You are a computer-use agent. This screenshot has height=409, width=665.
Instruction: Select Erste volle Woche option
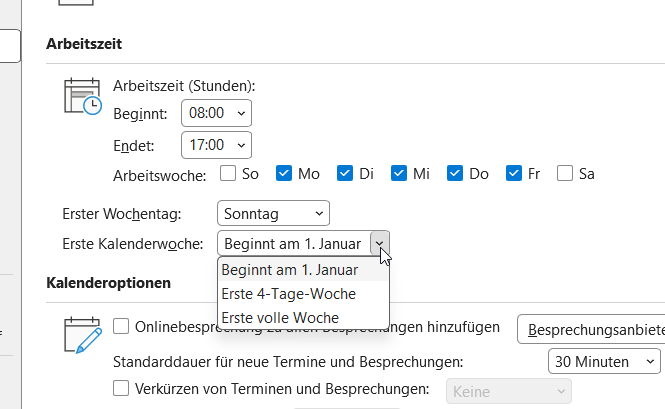coord(303,317)
